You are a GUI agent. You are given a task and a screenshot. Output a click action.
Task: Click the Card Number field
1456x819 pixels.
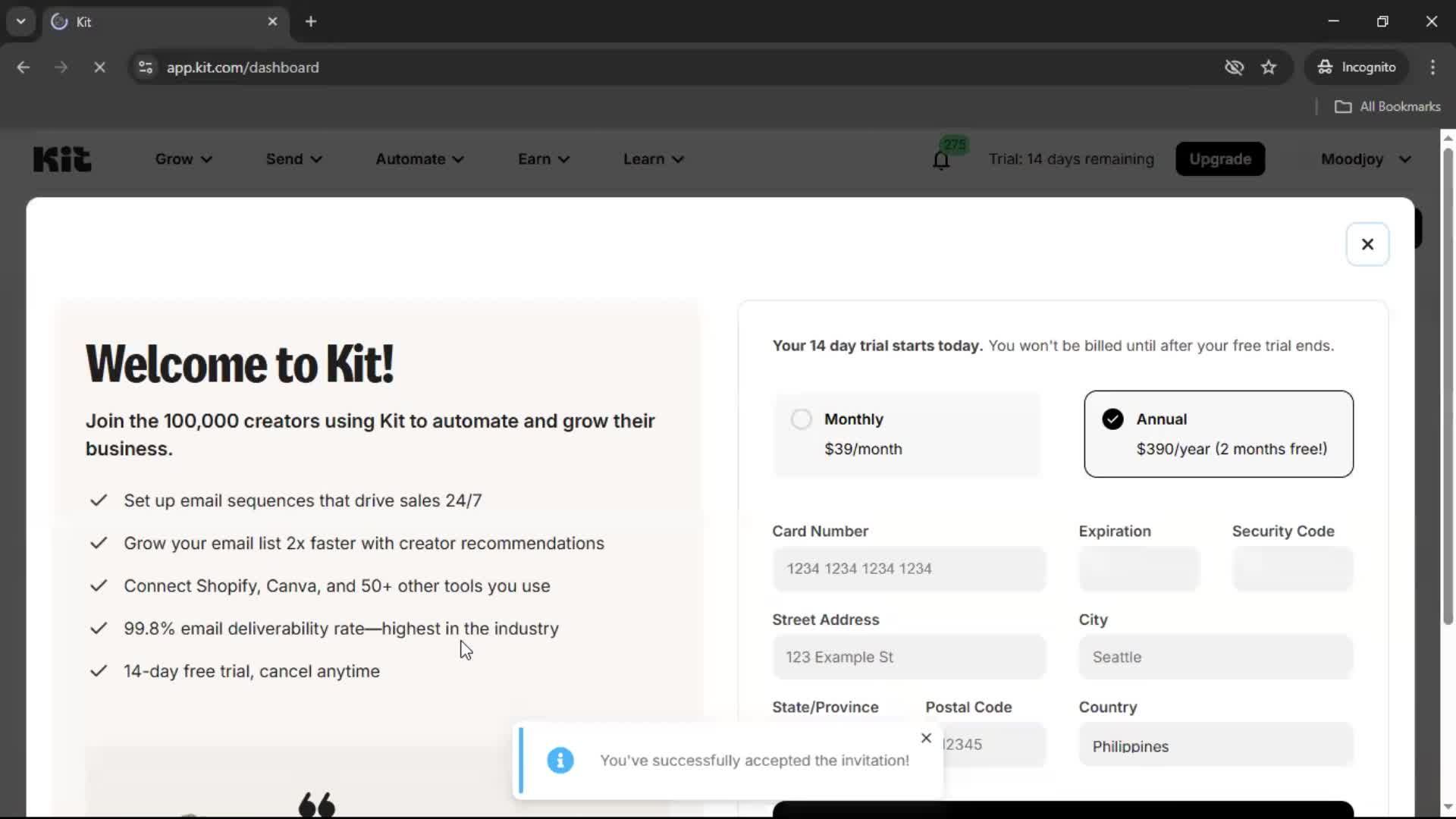908,569
